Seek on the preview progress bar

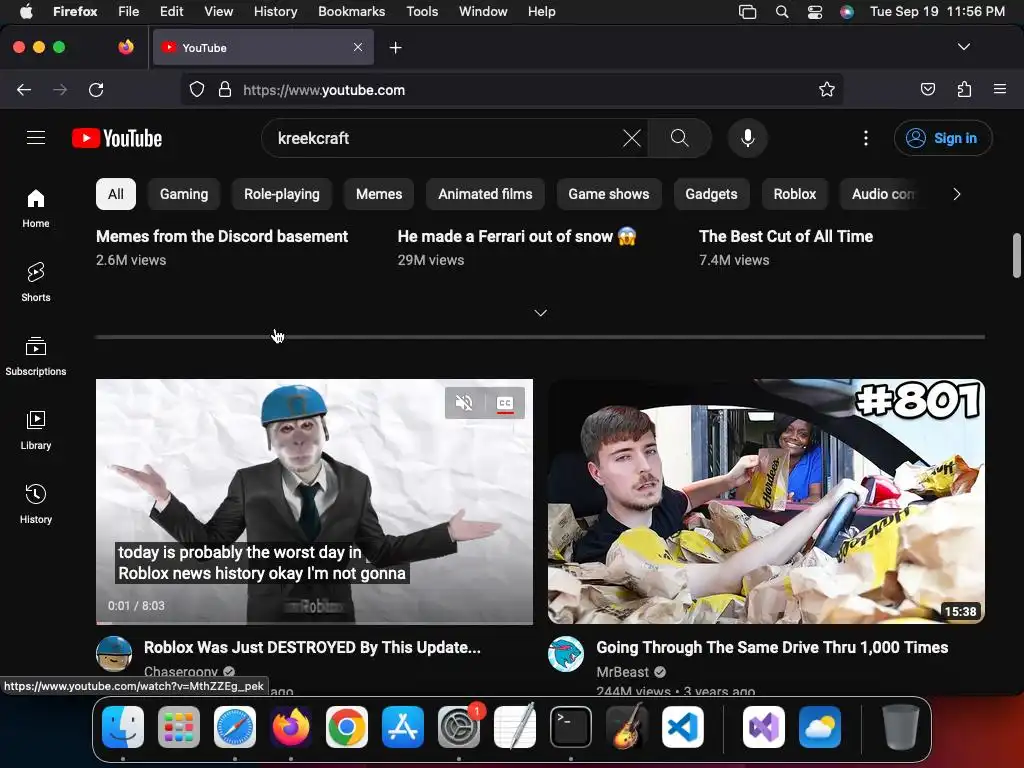(314, 623)
